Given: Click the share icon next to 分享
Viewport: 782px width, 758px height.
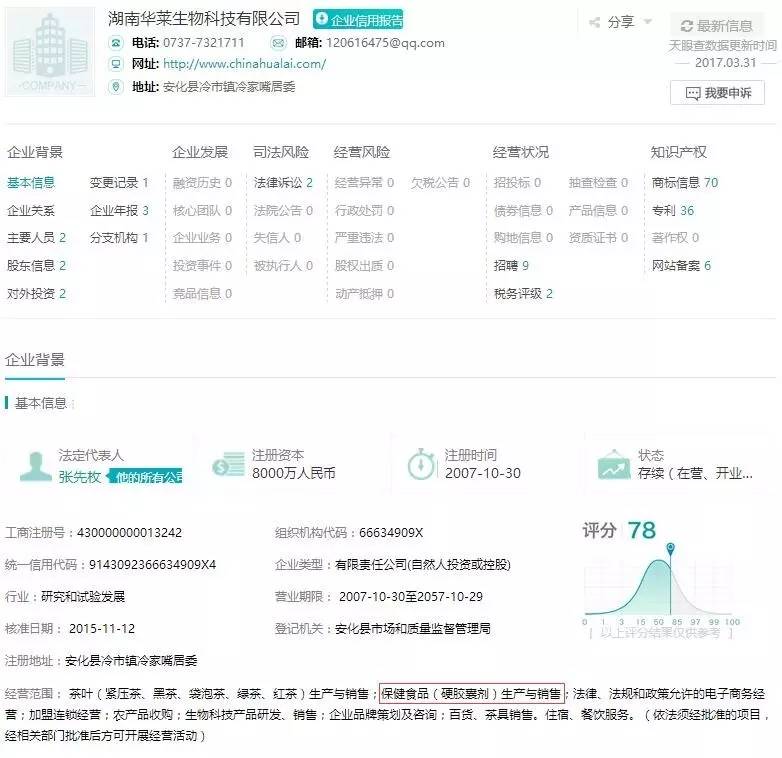Looking at the screenshot, I should pyautogui.click(x=594, y=22).
